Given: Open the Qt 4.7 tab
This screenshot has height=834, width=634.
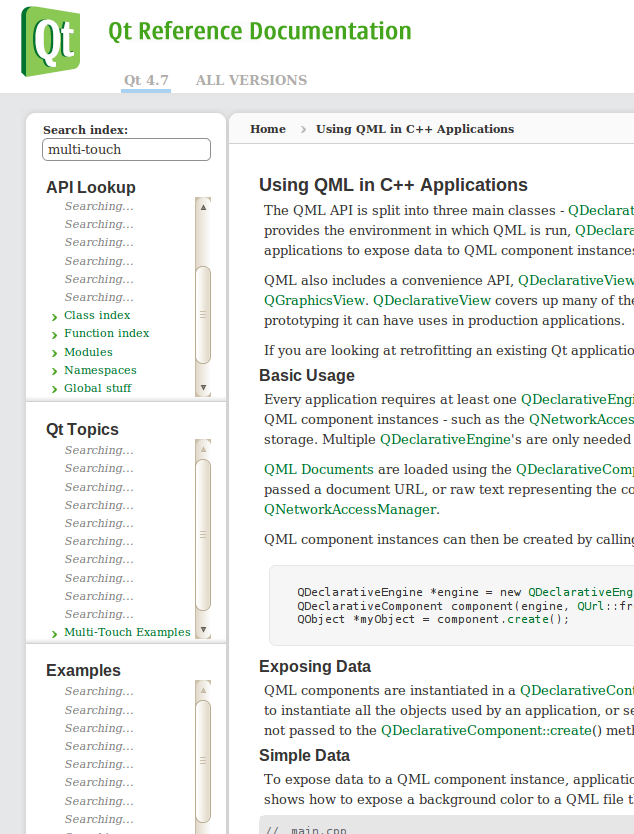Looking at the screenshot, I should (146, 80).
